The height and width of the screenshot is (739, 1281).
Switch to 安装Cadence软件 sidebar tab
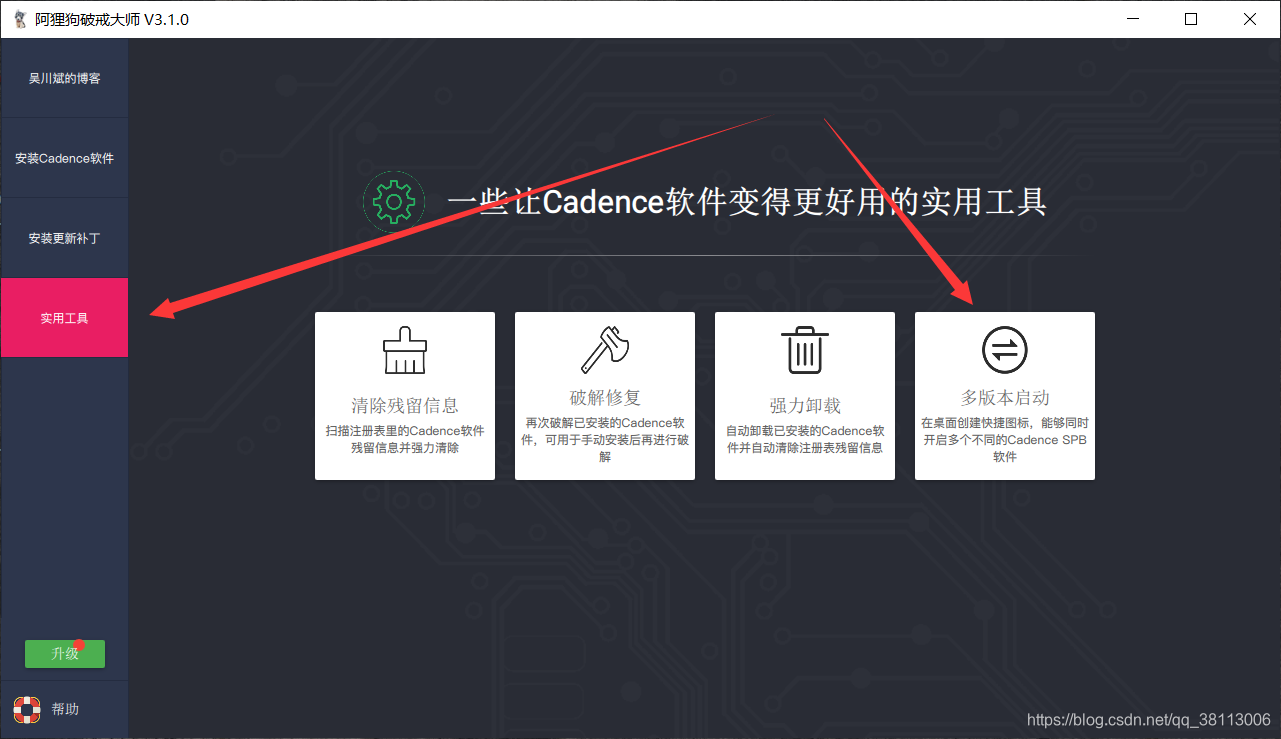64,158
